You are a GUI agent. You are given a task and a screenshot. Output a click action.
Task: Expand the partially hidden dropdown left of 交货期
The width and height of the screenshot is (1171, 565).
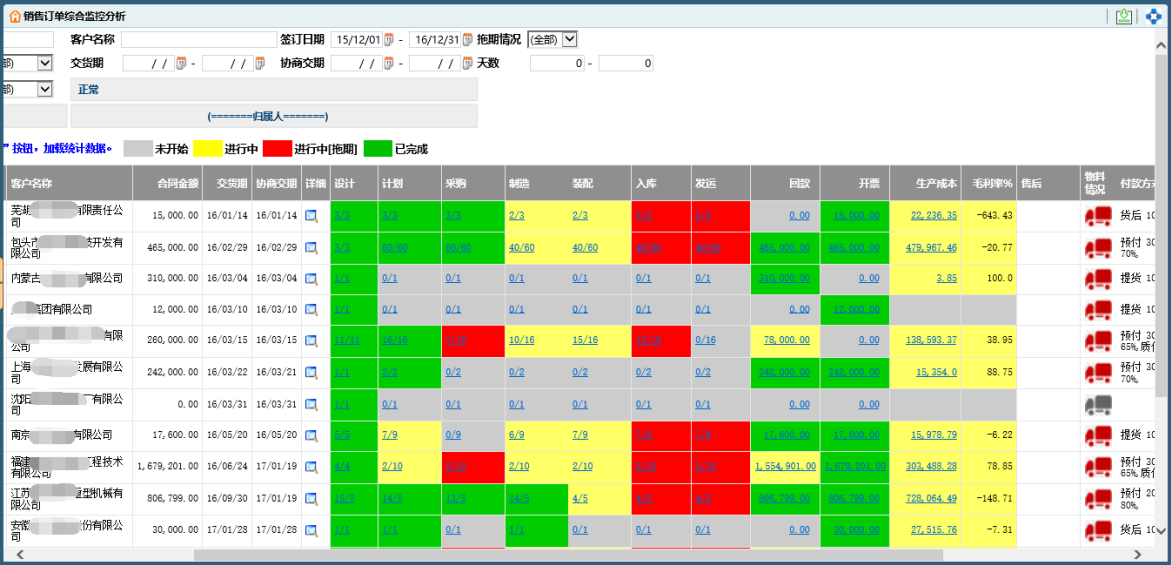[x=44, y=63]
